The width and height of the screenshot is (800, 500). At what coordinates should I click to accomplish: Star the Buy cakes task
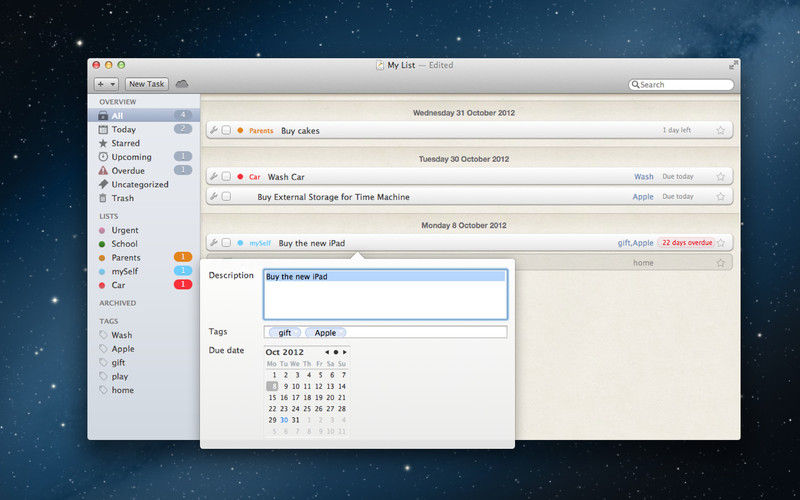[720, 130]
